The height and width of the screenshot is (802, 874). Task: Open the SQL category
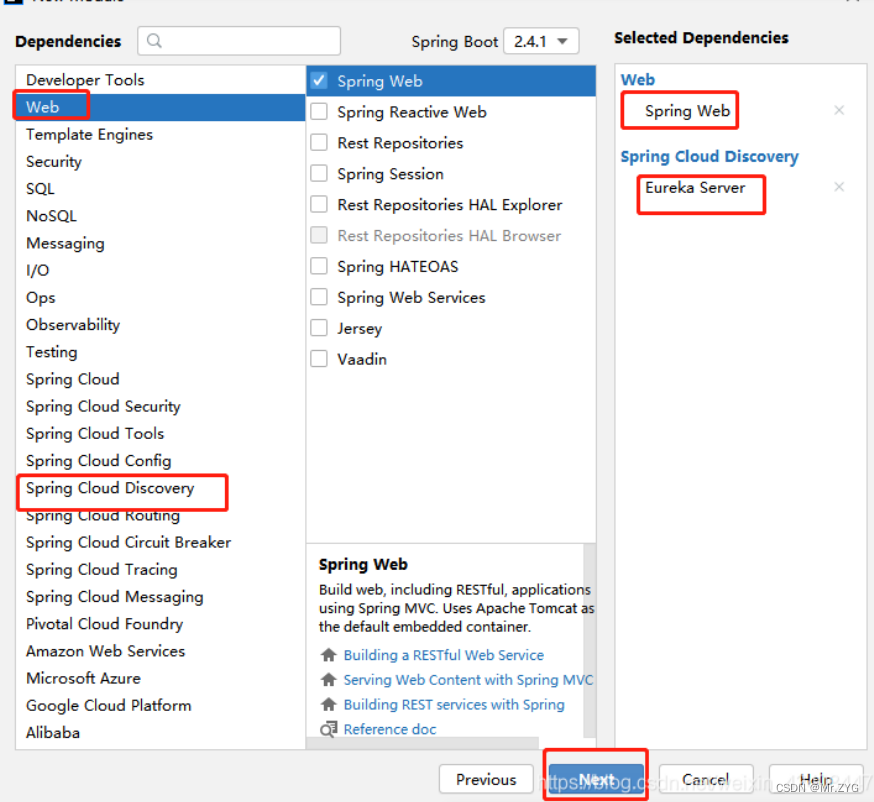point(161,189)
